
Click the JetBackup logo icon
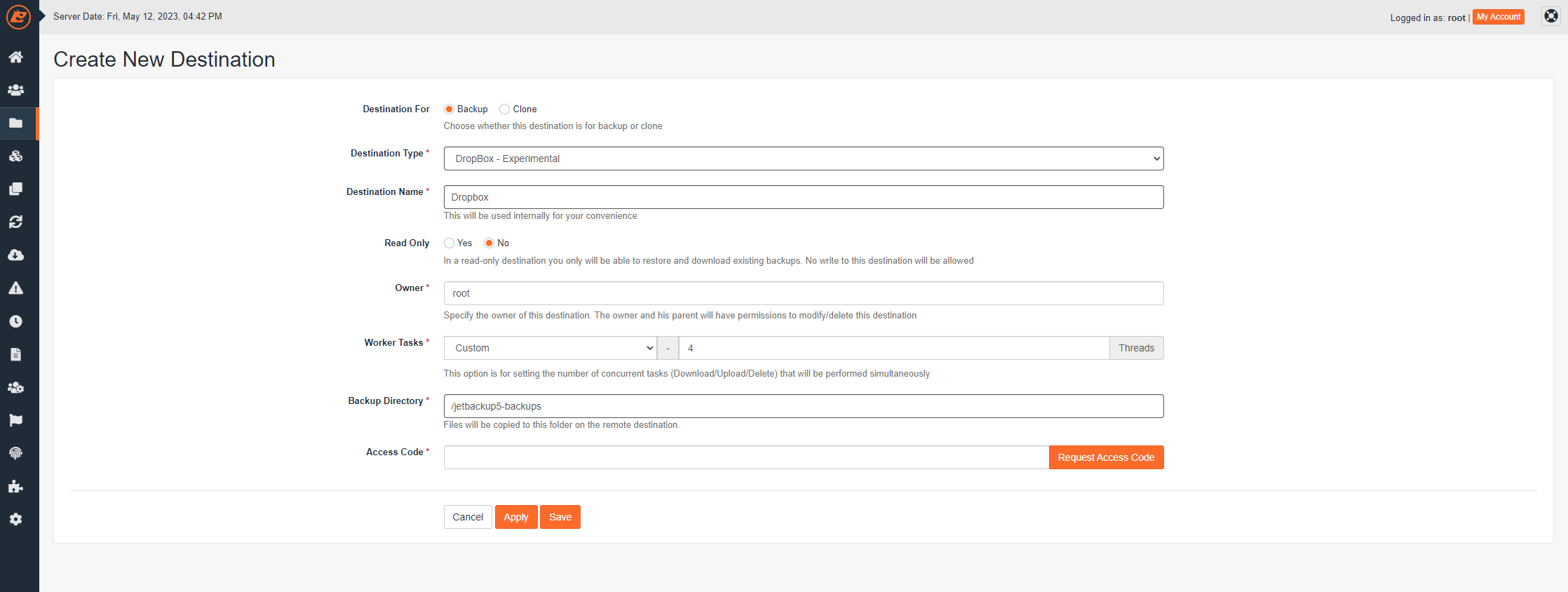[18, 17]
